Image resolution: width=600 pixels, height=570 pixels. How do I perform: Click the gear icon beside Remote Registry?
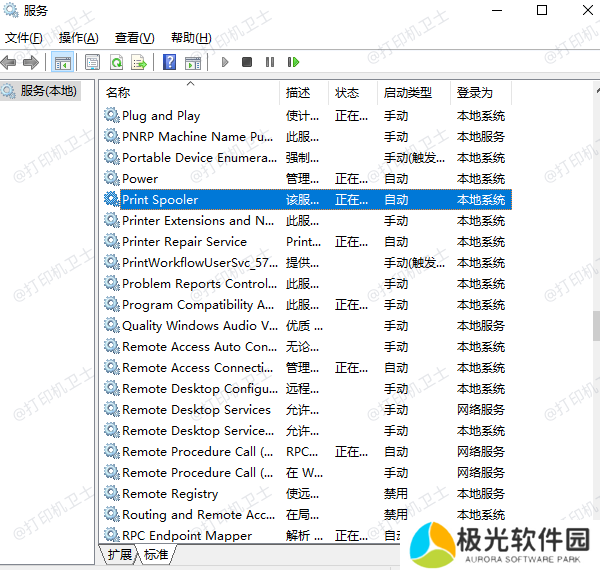point(112,493)
